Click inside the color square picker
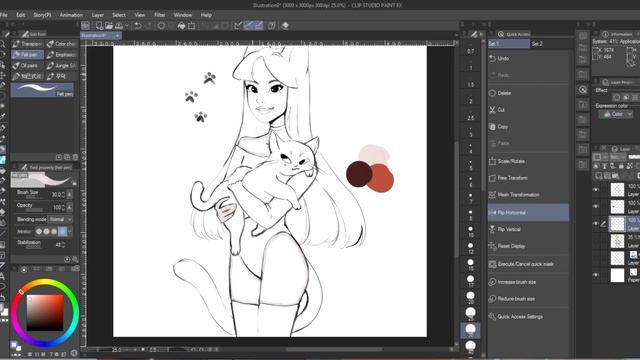The image size is (640, 360). pos(45,313)
